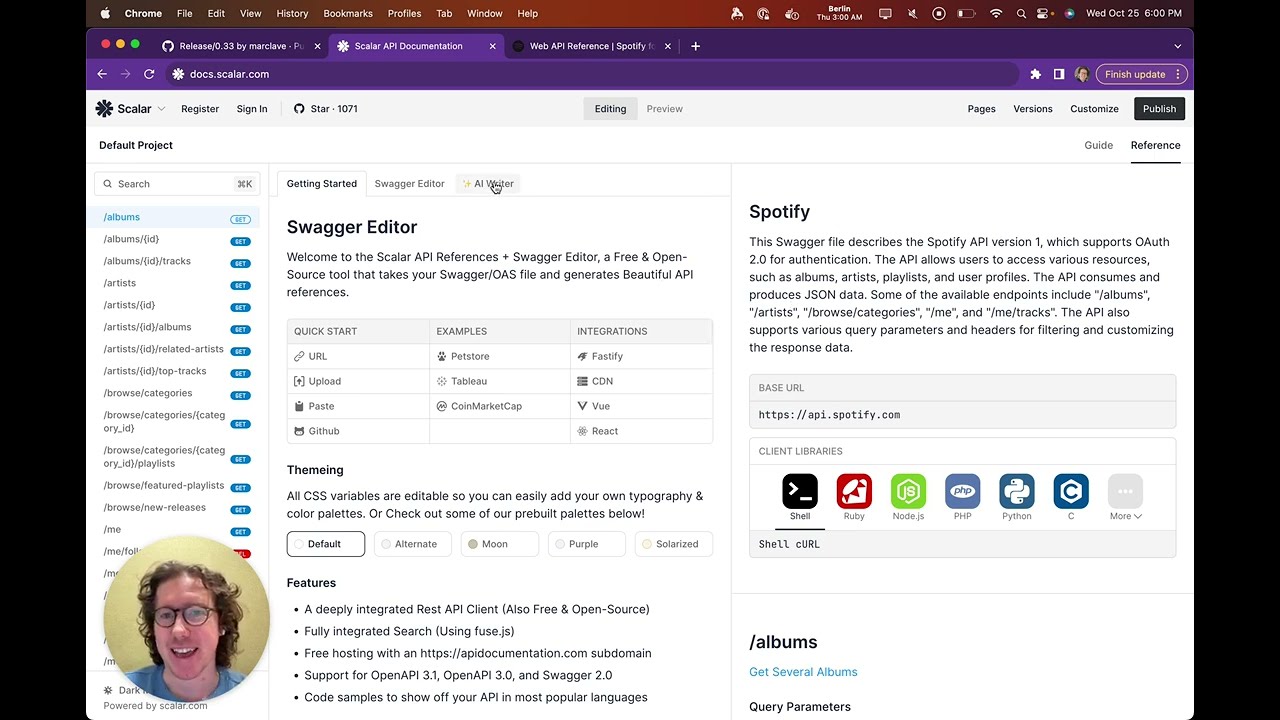Click the Github quick start option

pos(358,431)
